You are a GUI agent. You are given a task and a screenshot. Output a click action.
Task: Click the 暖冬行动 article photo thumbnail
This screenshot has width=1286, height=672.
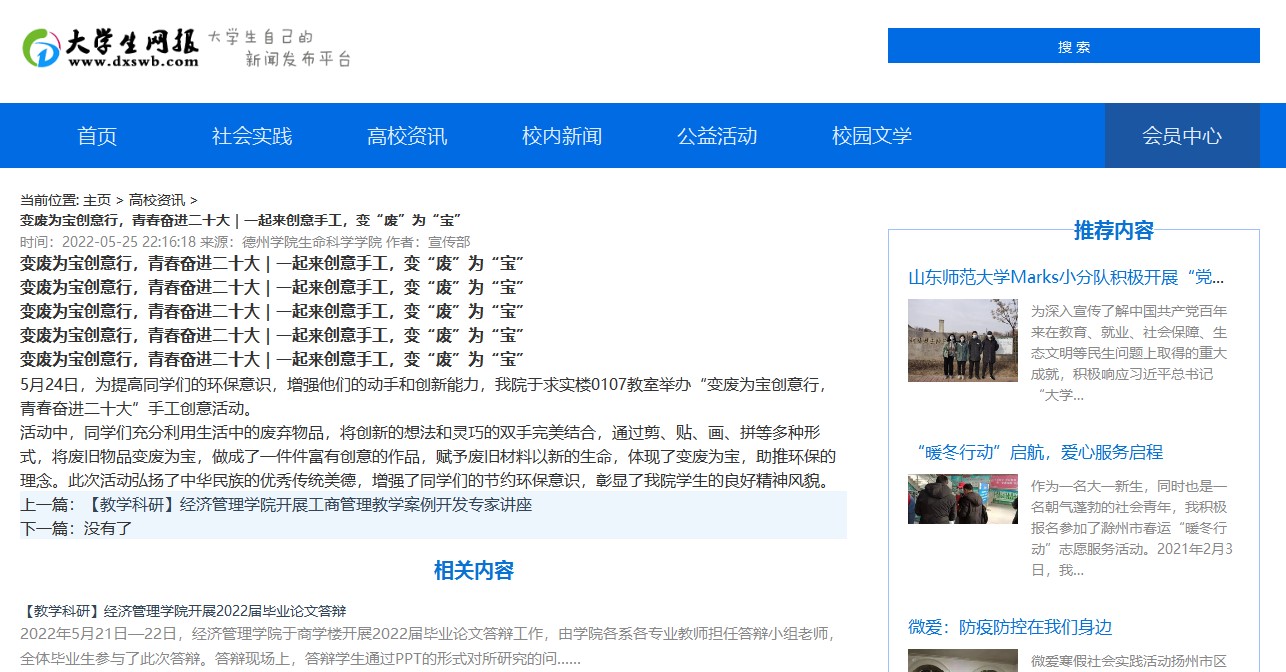coord(962,499)
